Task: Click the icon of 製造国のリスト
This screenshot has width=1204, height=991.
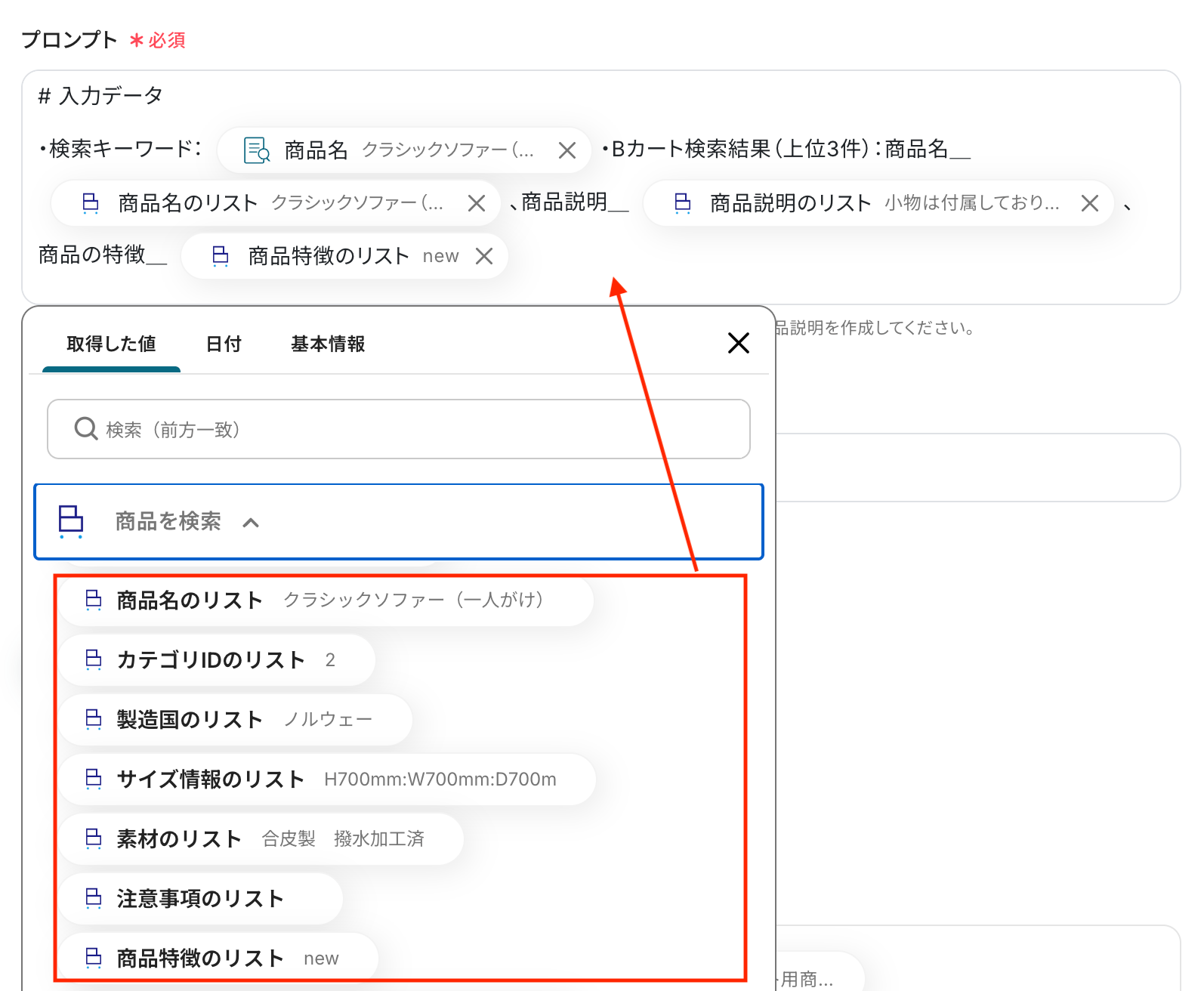Action: click(94, 720)
